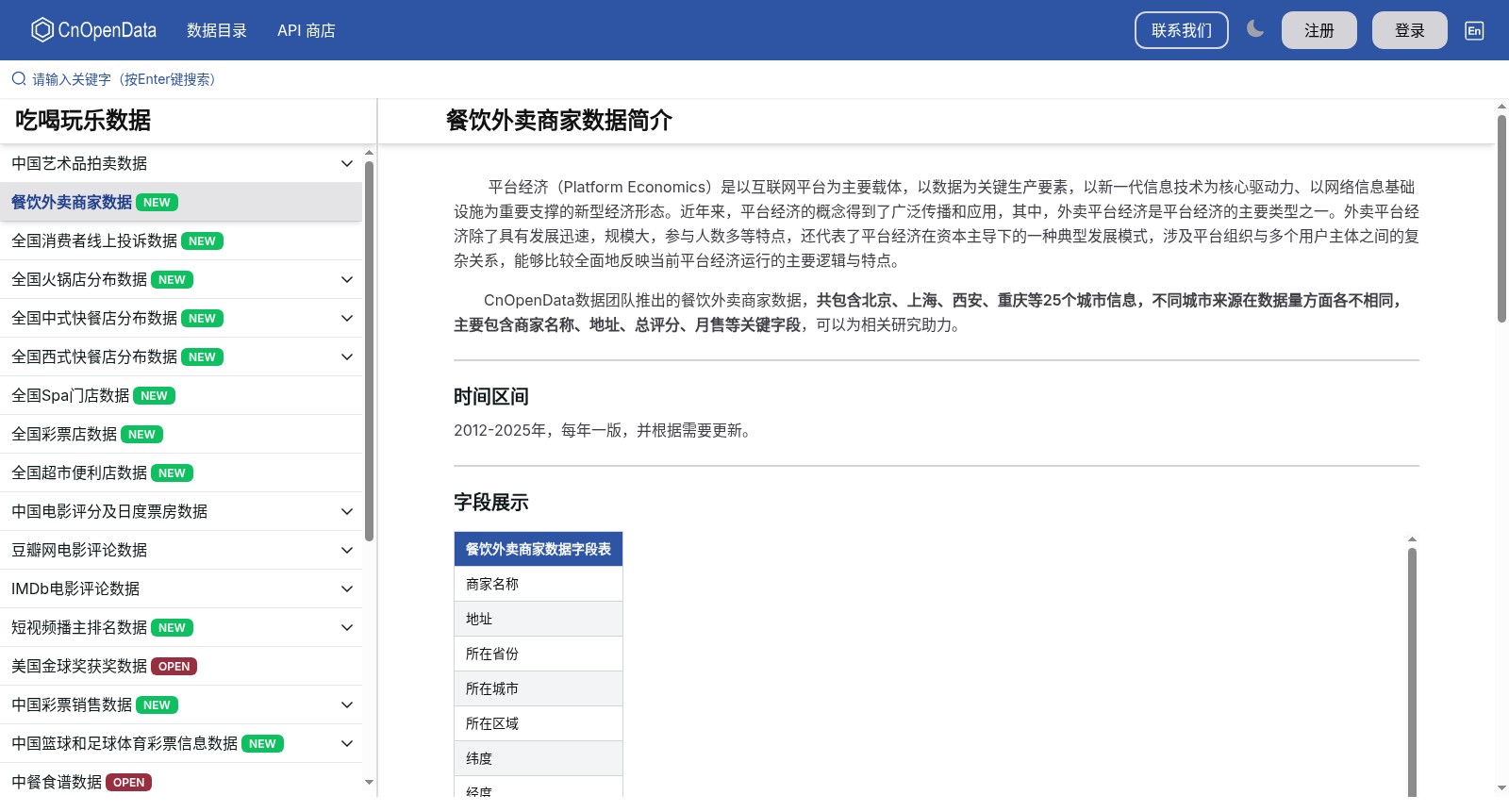Click the 所在省份 table cell
The image size is (1509, 812).
coord(539,654)
